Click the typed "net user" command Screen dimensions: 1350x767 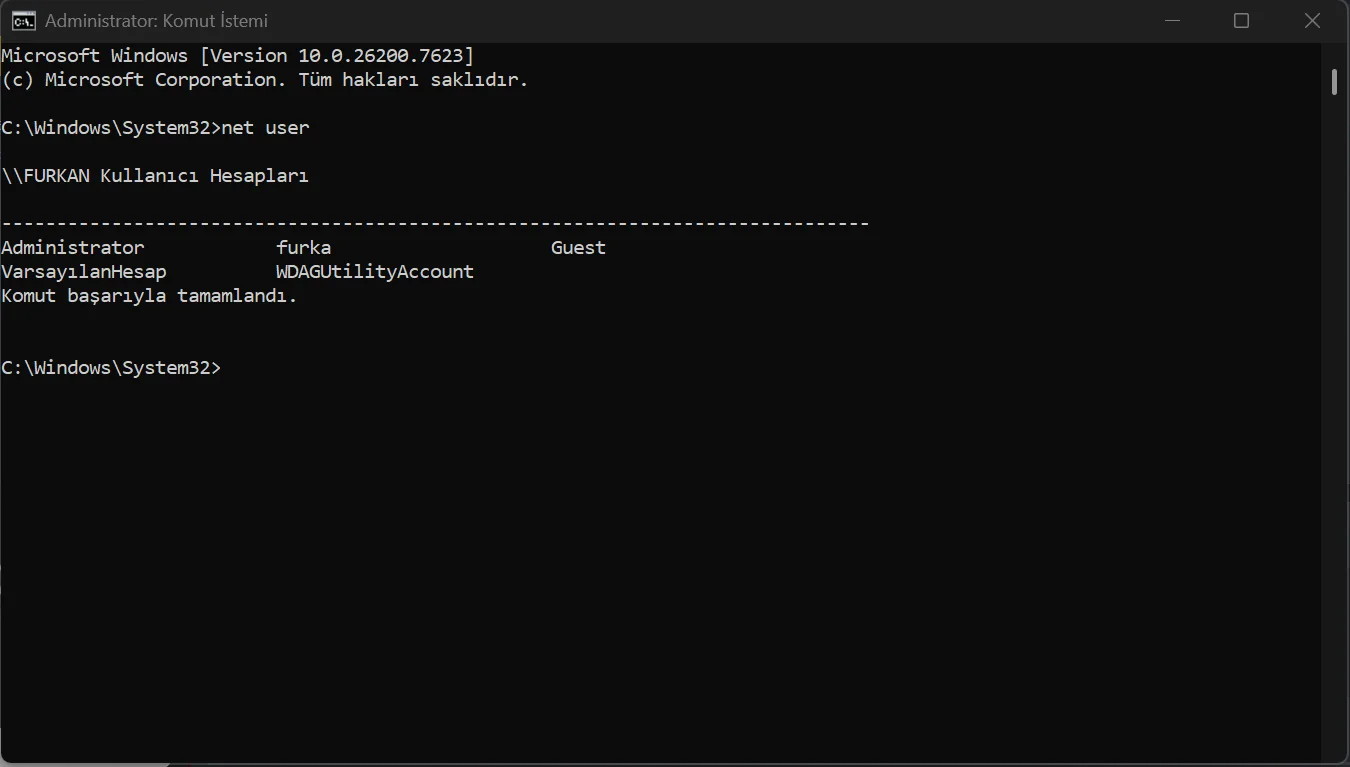tap(266, 128)
